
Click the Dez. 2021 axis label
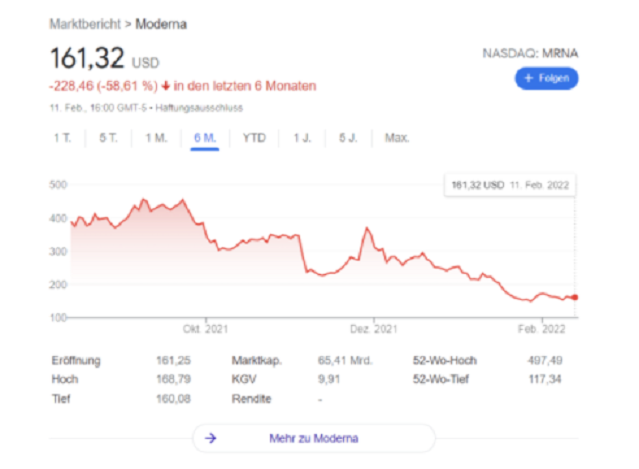[374, 329]
